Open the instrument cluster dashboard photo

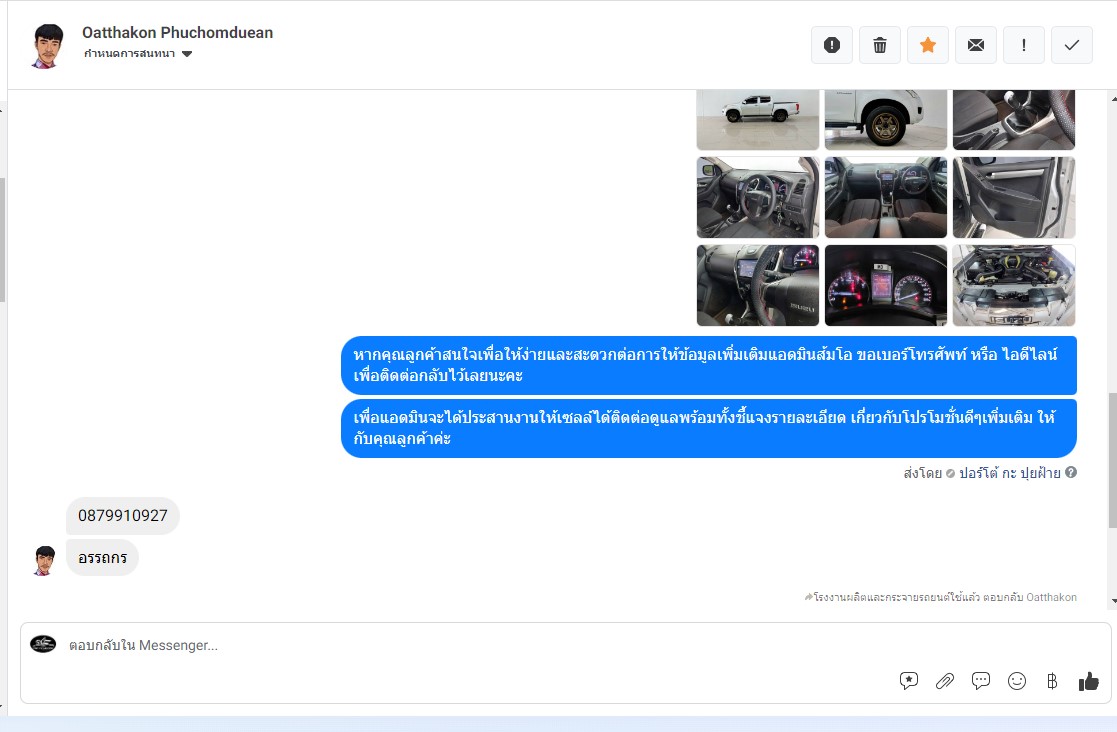886,286
